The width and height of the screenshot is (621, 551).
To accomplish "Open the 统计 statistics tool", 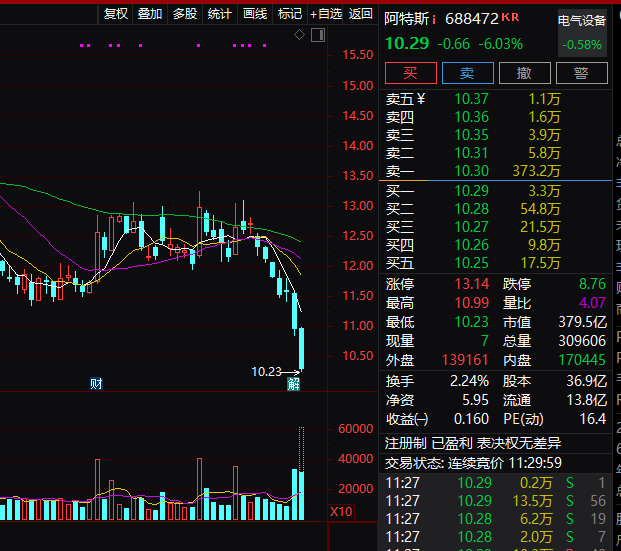I will (219, 14).
